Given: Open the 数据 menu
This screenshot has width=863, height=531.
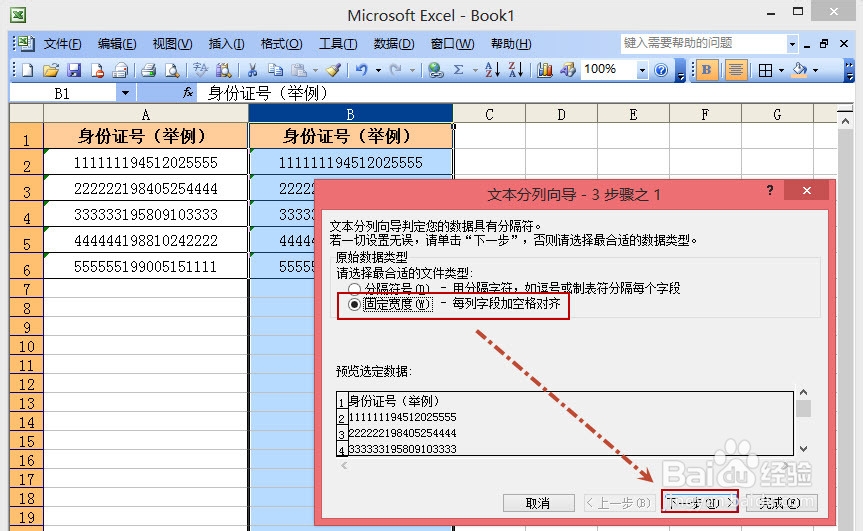Looking at the screenshot, I should pyautogui.click(x=394, y=43).
